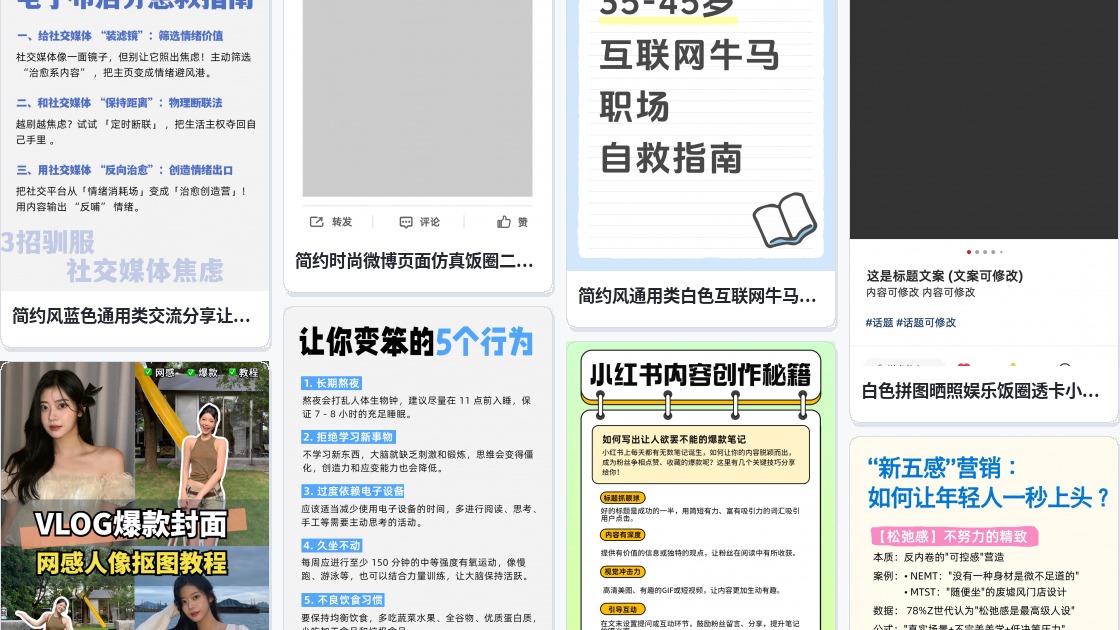Open title 简约风通用类白色互联网牛马...
1120x630 pixels.
click(697, 296)
